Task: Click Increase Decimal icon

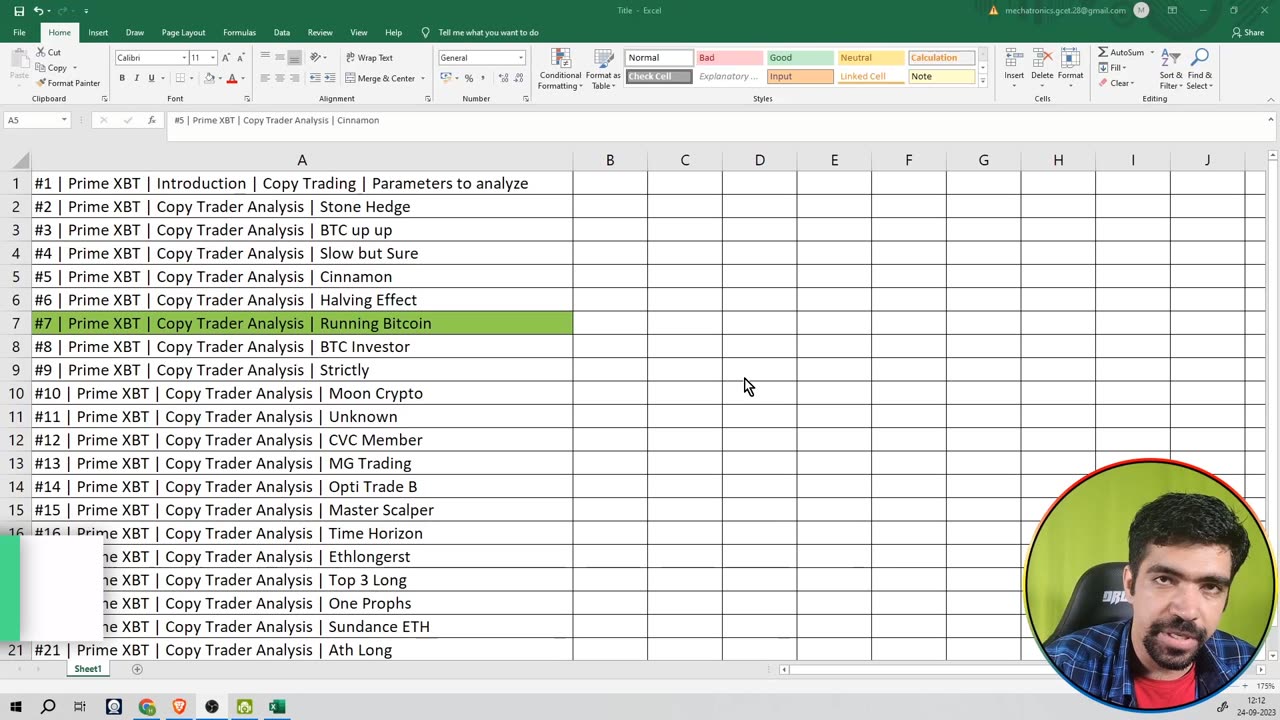Action: click(x=502, y=78)
